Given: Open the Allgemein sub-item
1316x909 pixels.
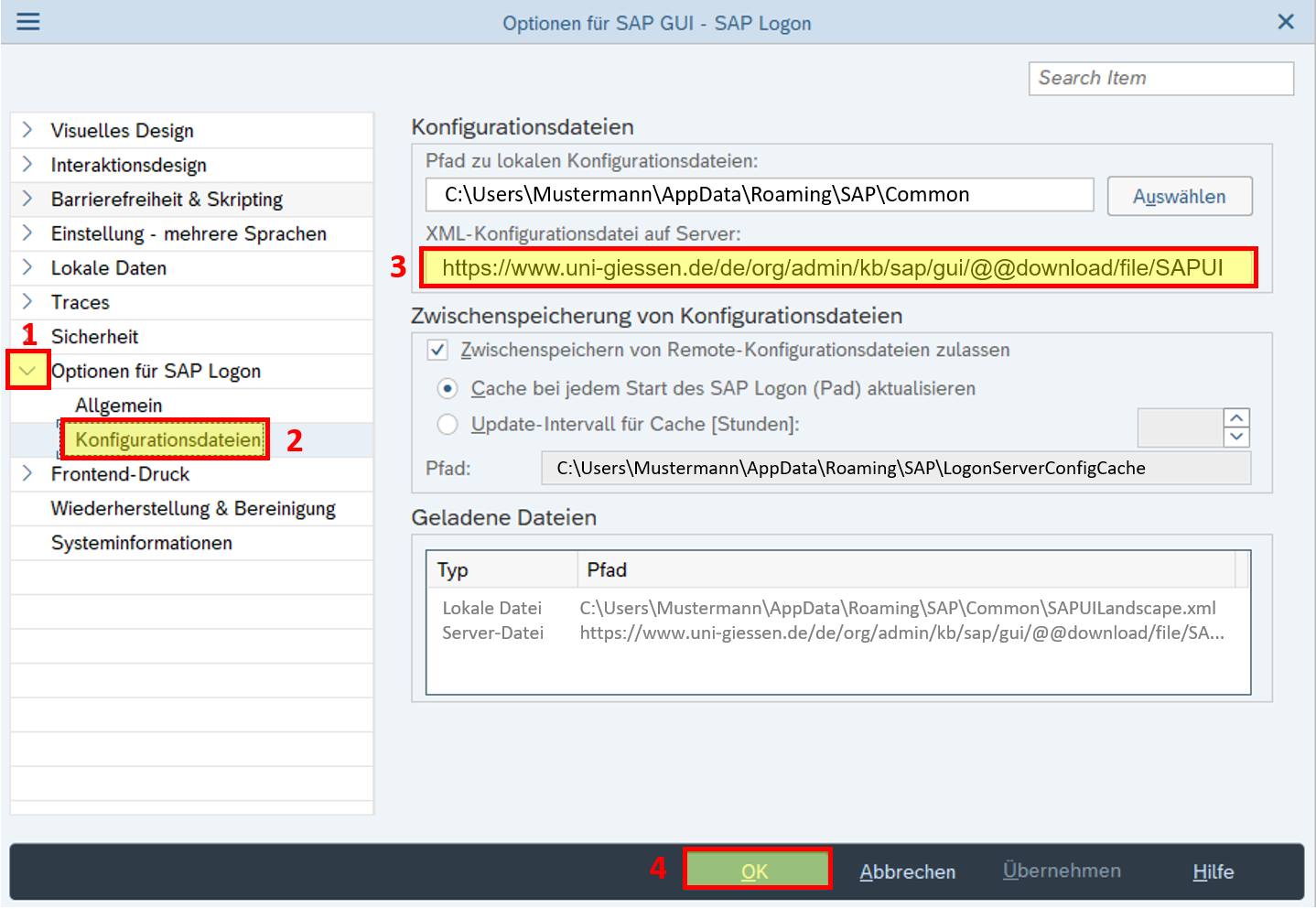Looking at the screenshot, I should [x=119, y=405].
